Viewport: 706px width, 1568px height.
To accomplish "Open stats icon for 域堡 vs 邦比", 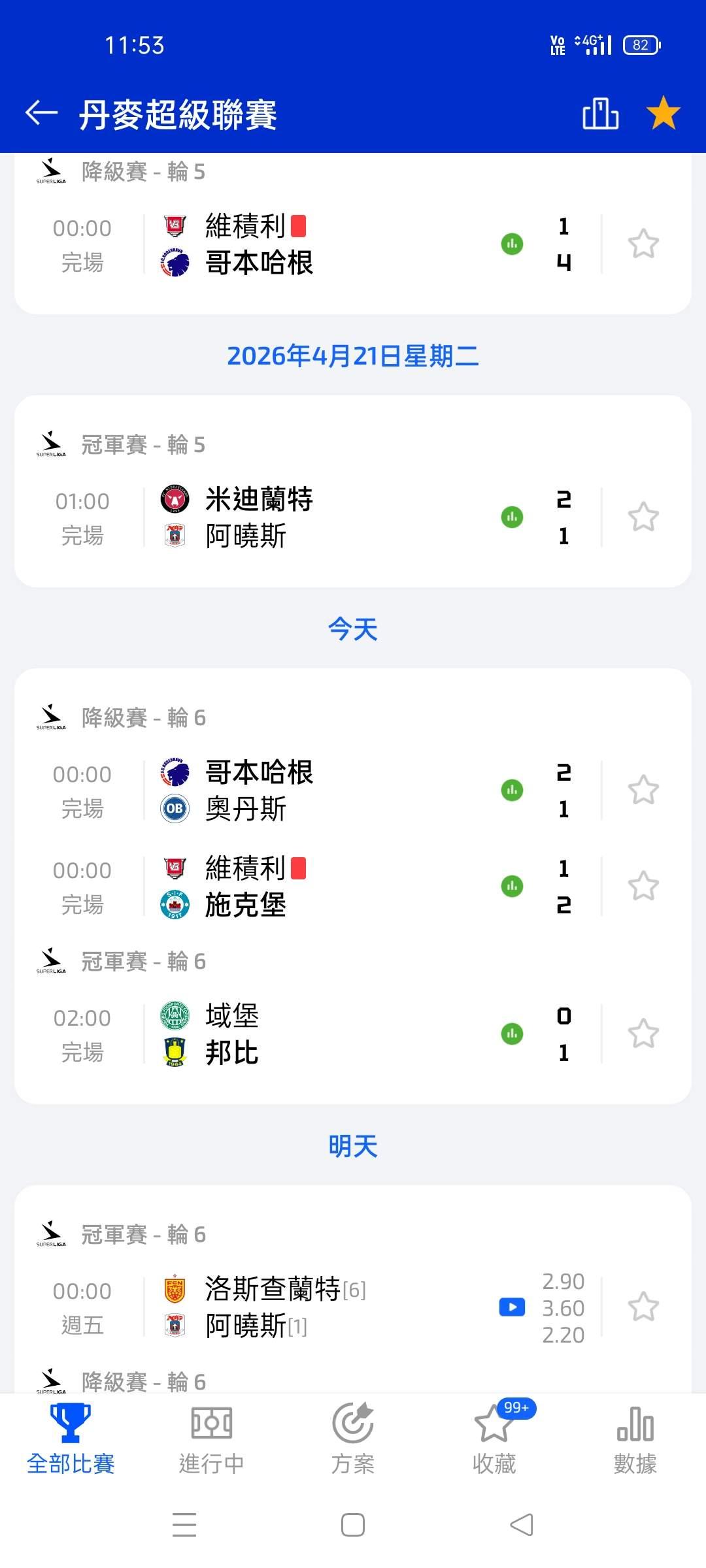I will (x=512, y=1034).
